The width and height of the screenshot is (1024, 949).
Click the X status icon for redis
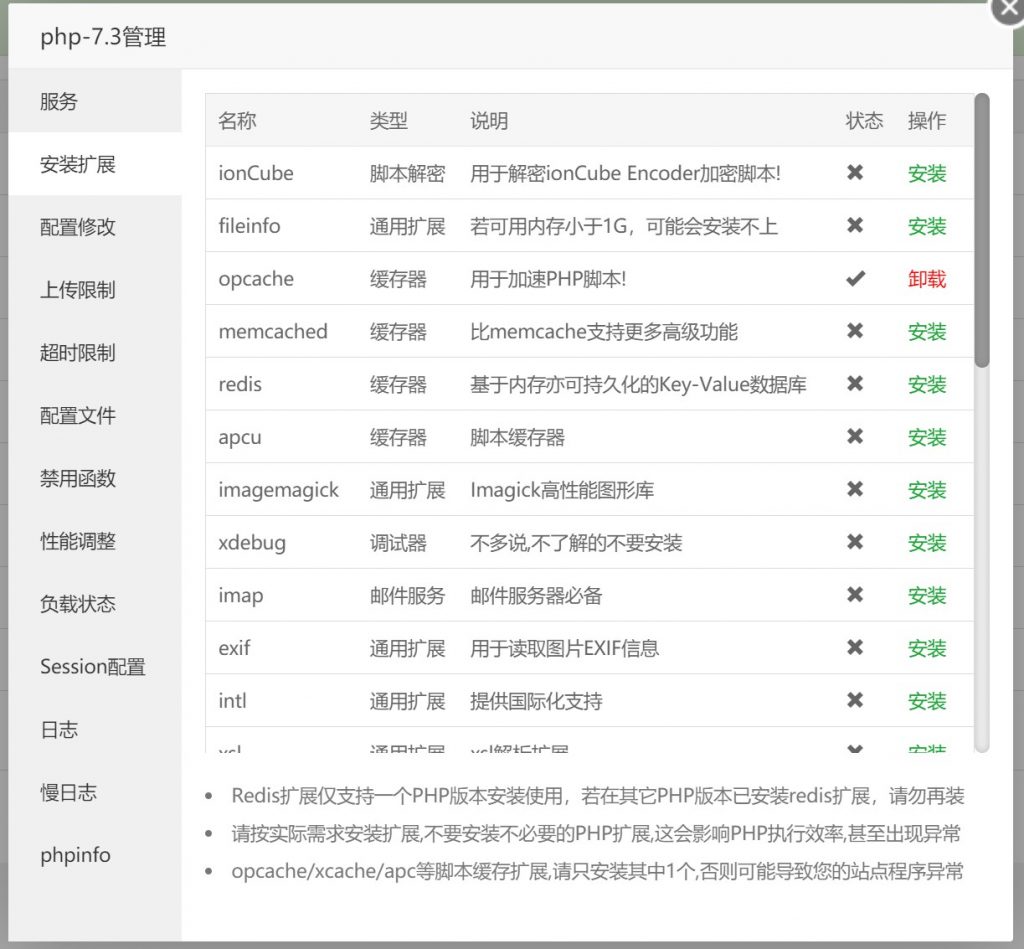point(855,384)
